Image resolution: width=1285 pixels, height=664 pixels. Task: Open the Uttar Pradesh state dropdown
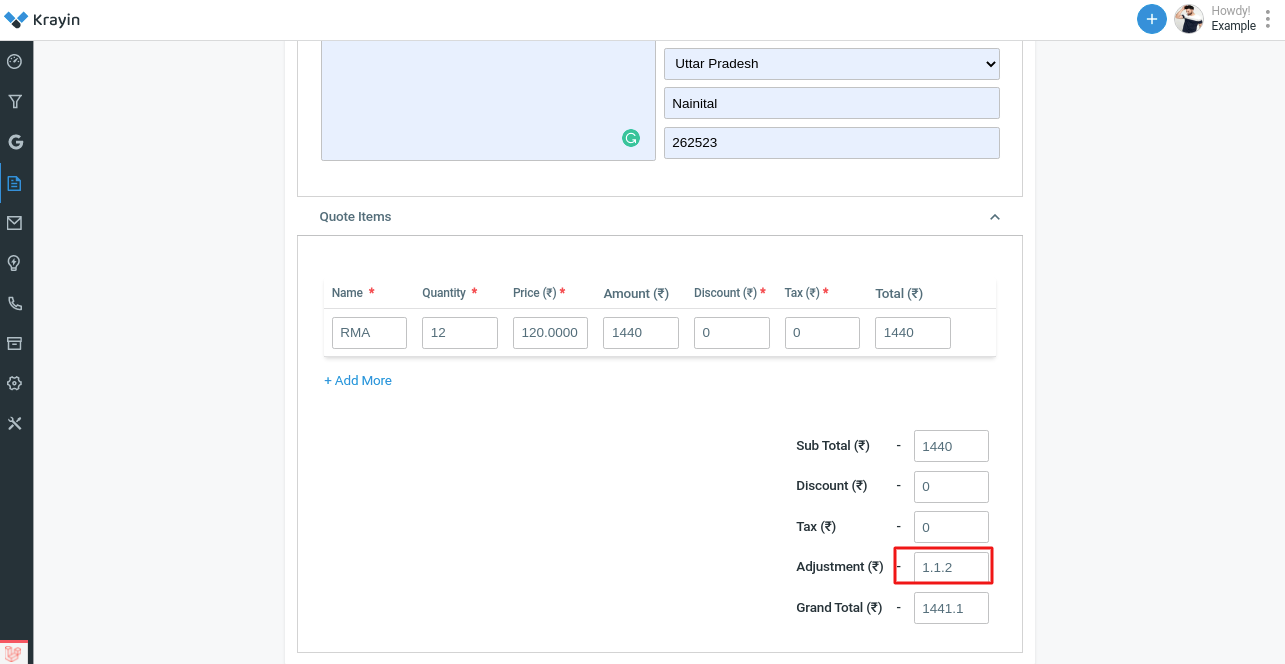831,63
